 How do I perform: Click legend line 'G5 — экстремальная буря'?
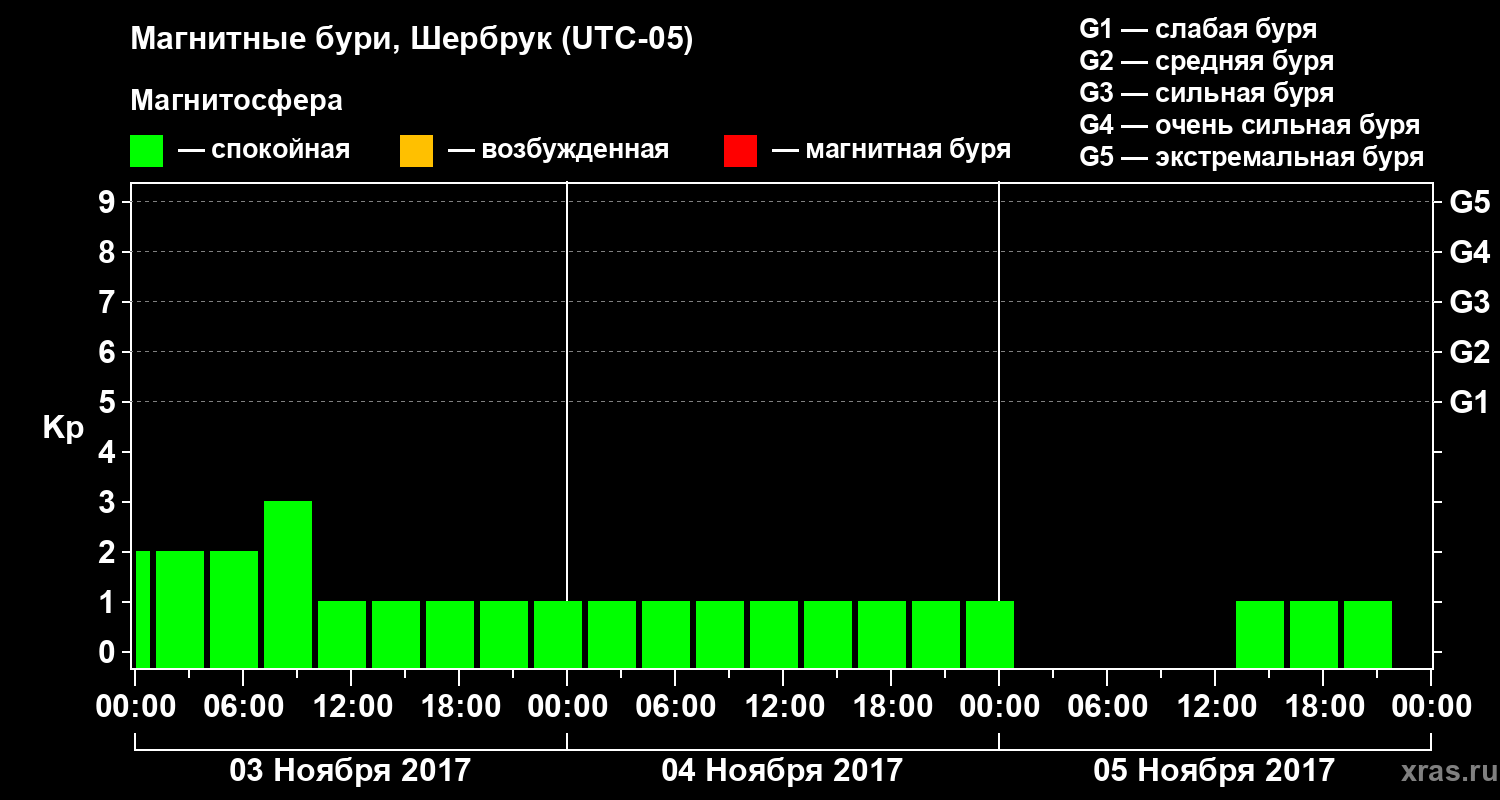coord(1251,157)
